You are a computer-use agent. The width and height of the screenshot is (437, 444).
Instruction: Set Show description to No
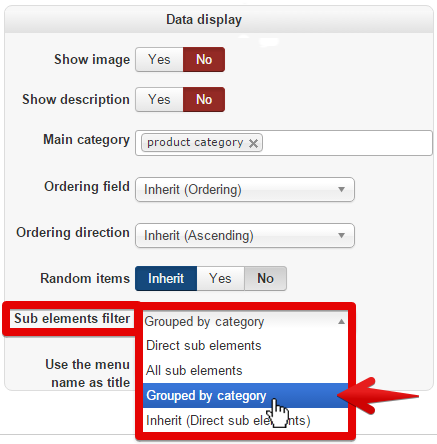204,100
